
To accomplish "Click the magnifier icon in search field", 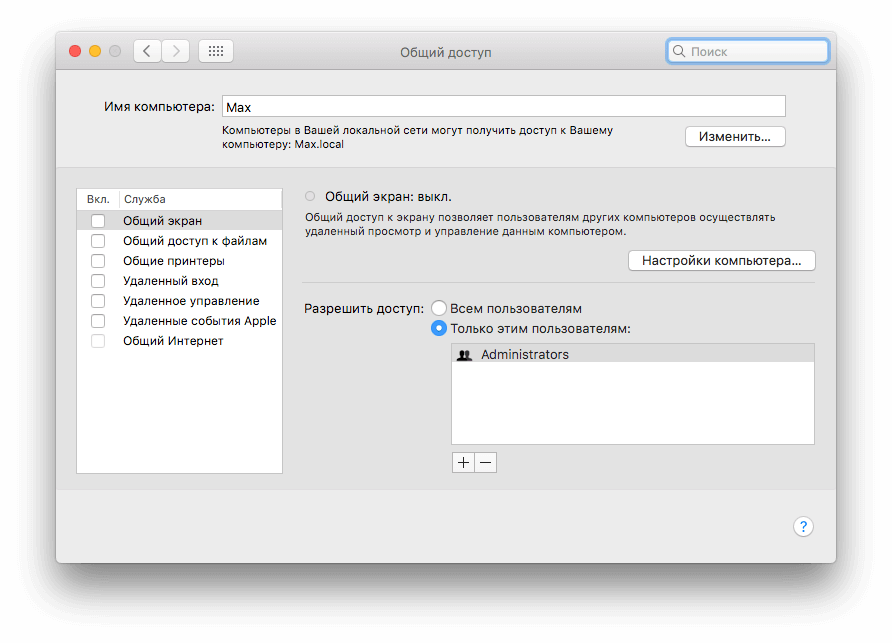I will click(x=679, y=51).
